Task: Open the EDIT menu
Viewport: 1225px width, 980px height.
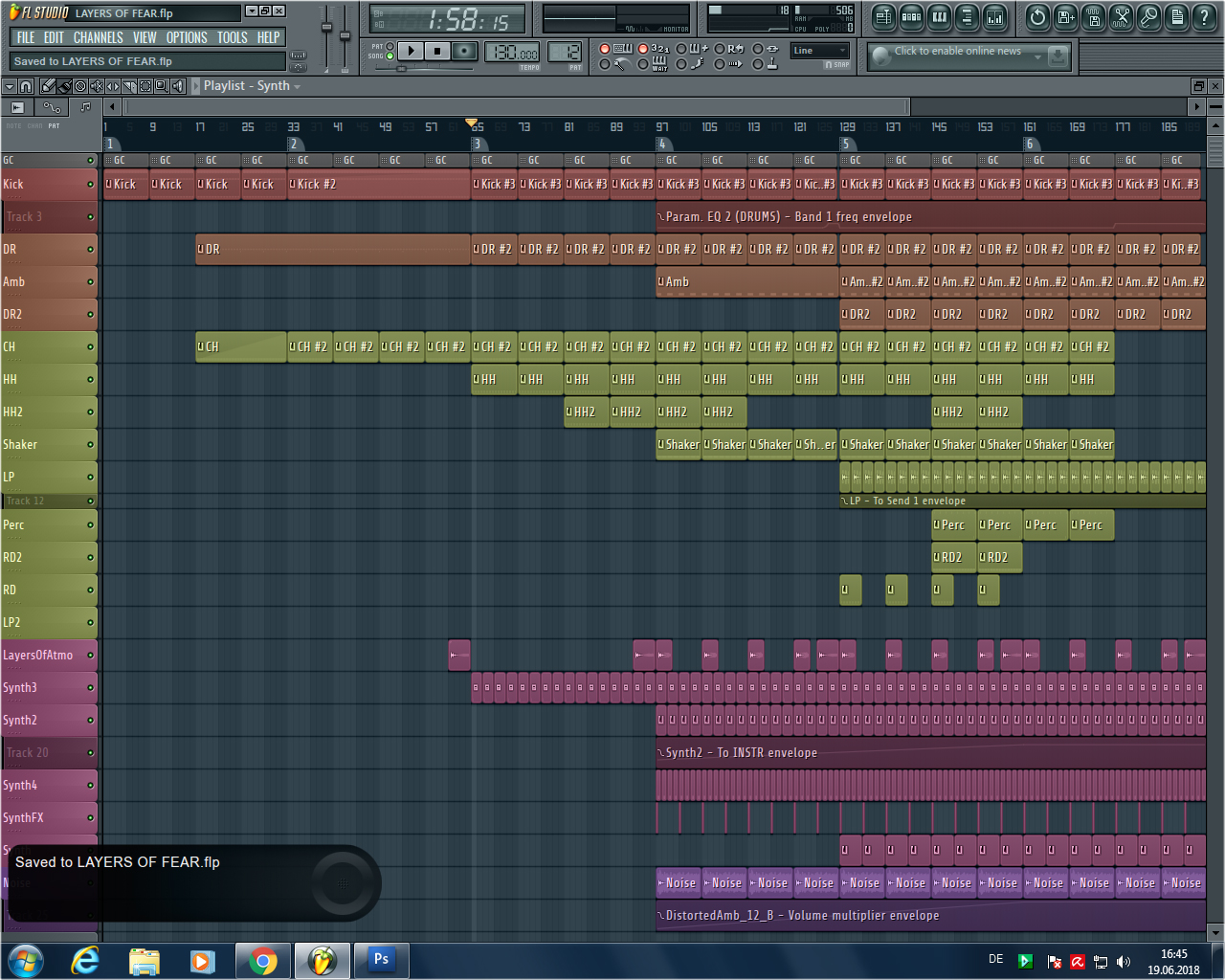Action: point(54,37)
